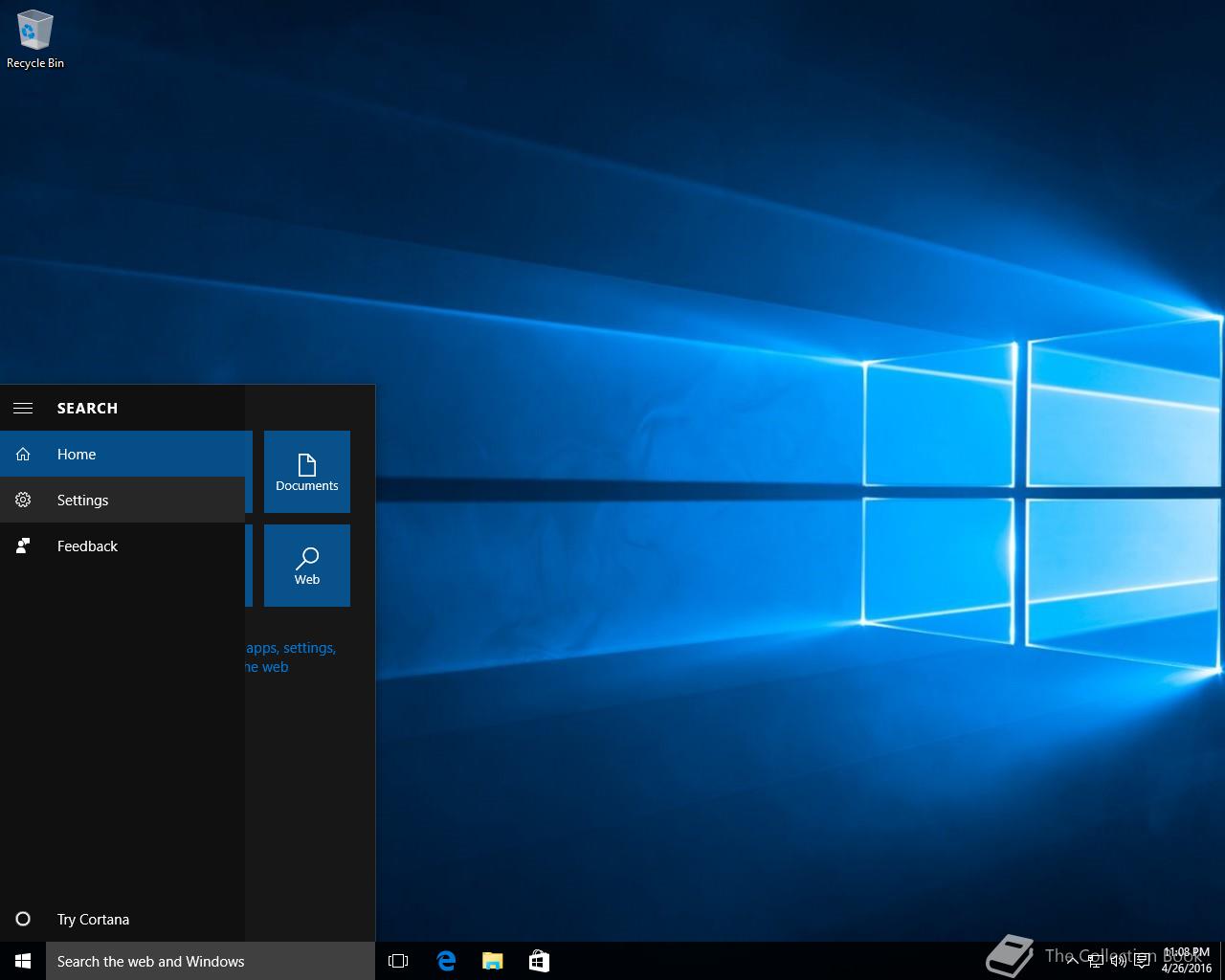Open the Recycle Bin desktop icon
This screenshot has width=1225, height=980.
[x=35, y=39]
